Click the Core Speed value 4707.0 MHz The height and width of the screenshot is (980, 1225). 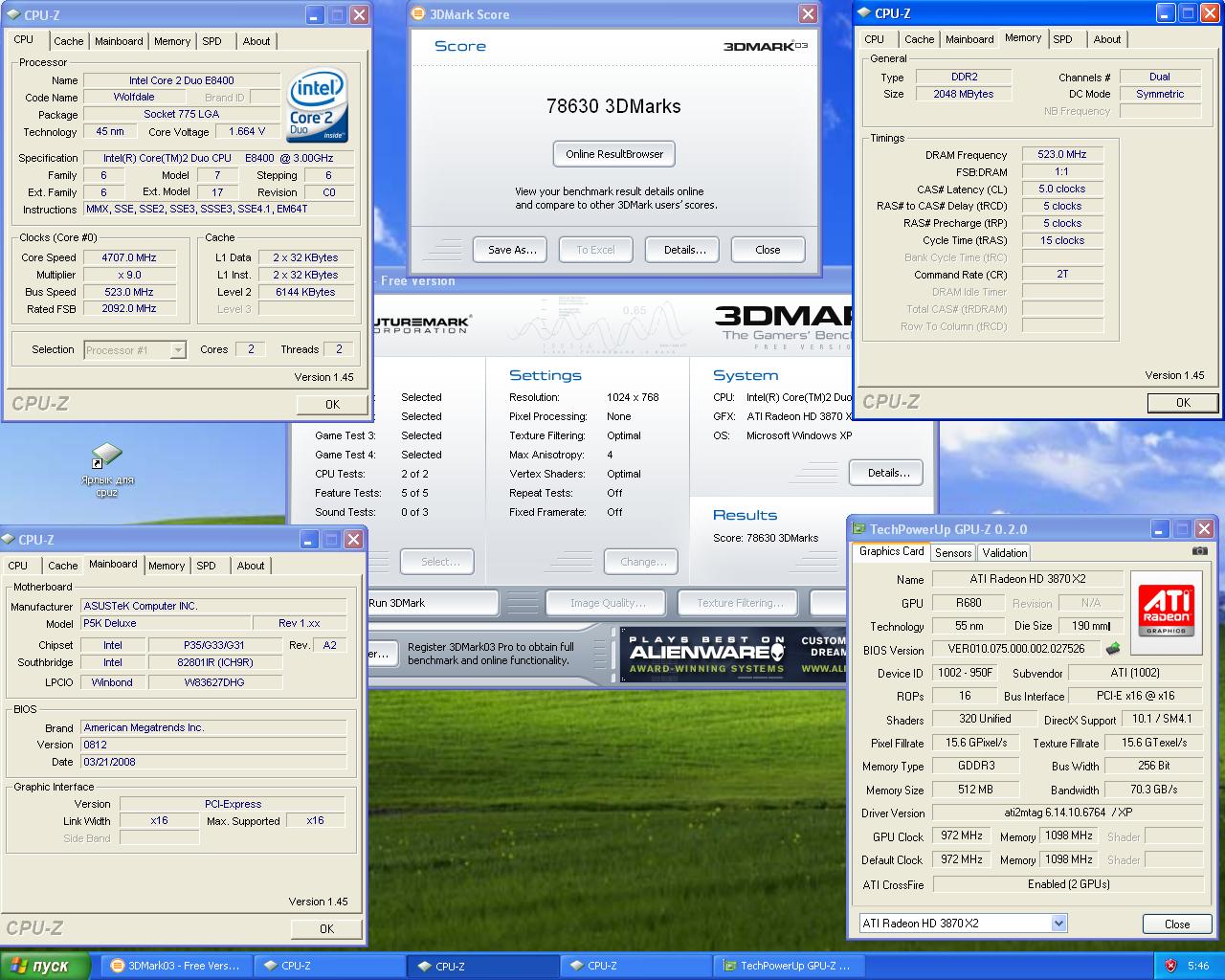[128, 257]
